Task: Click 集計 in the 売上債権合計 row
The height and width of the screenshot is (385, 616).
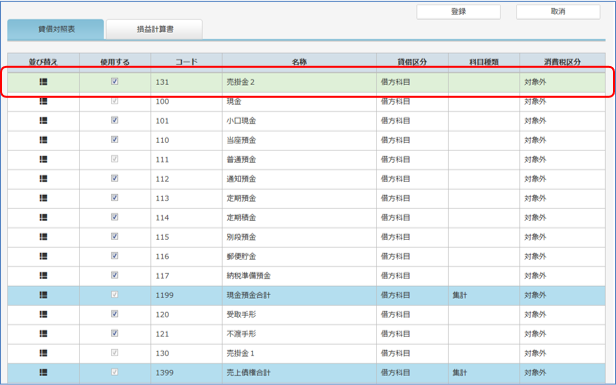Action: pos(460,372)
